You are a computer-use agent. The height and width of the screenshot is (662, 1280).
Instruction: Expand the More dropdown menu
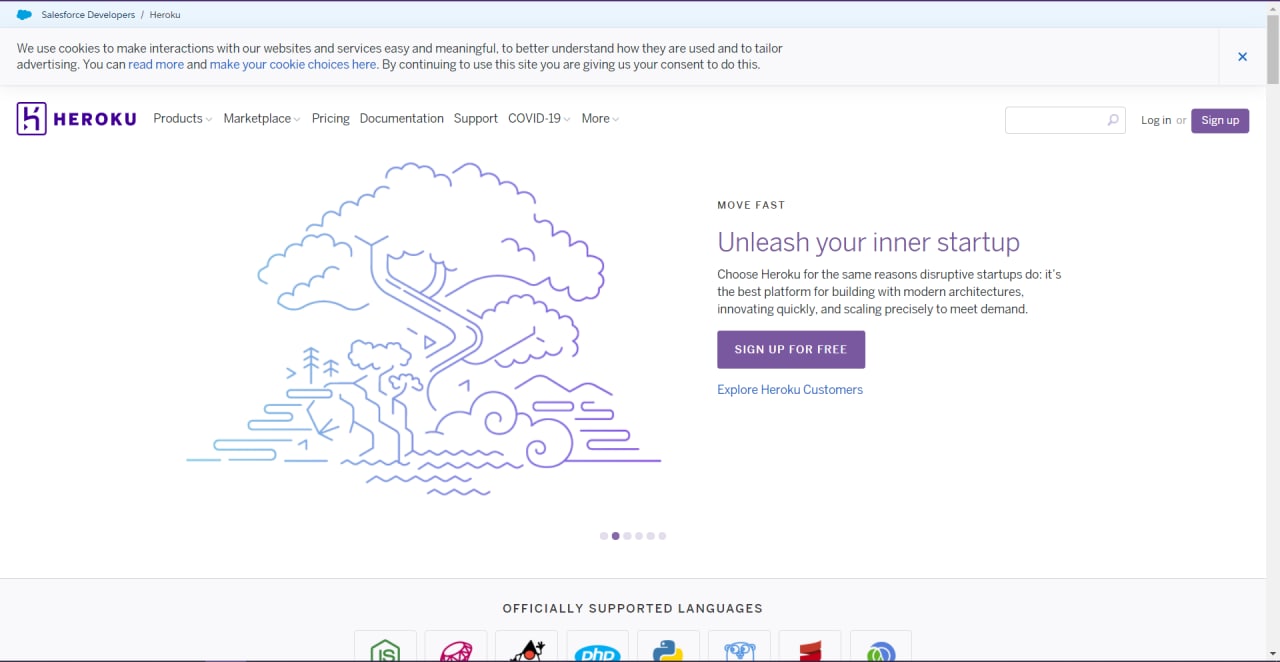click(600, 118)
